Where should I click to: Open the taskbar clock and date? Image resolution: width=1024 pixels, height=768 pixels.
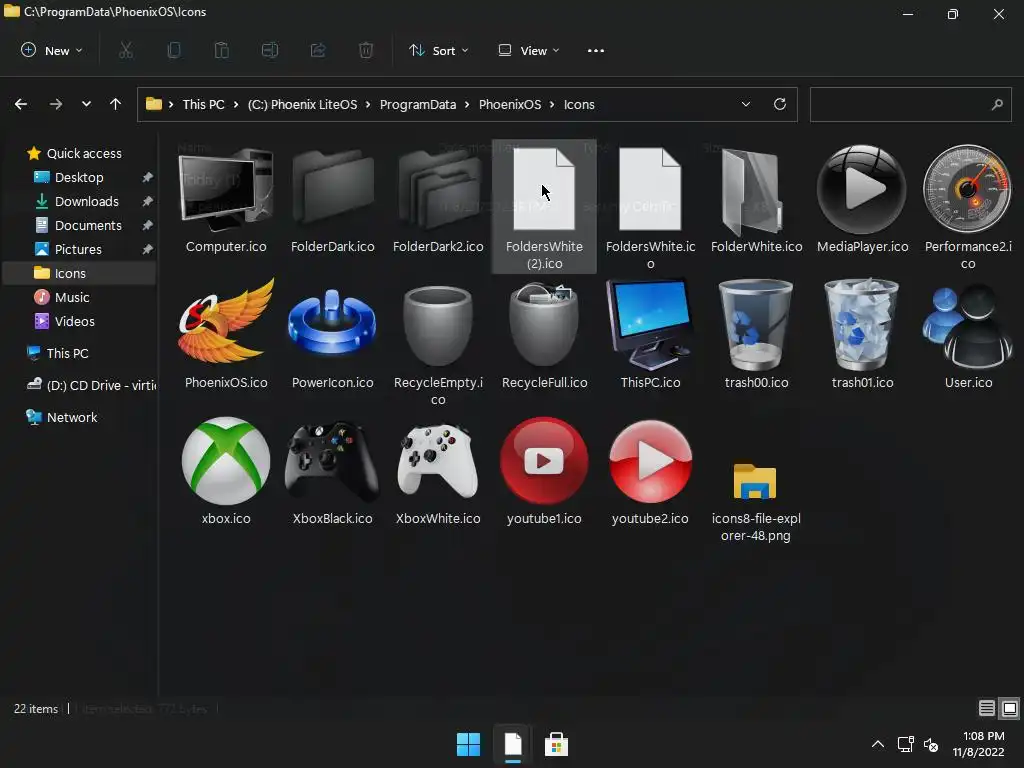[x=978, y=744]
